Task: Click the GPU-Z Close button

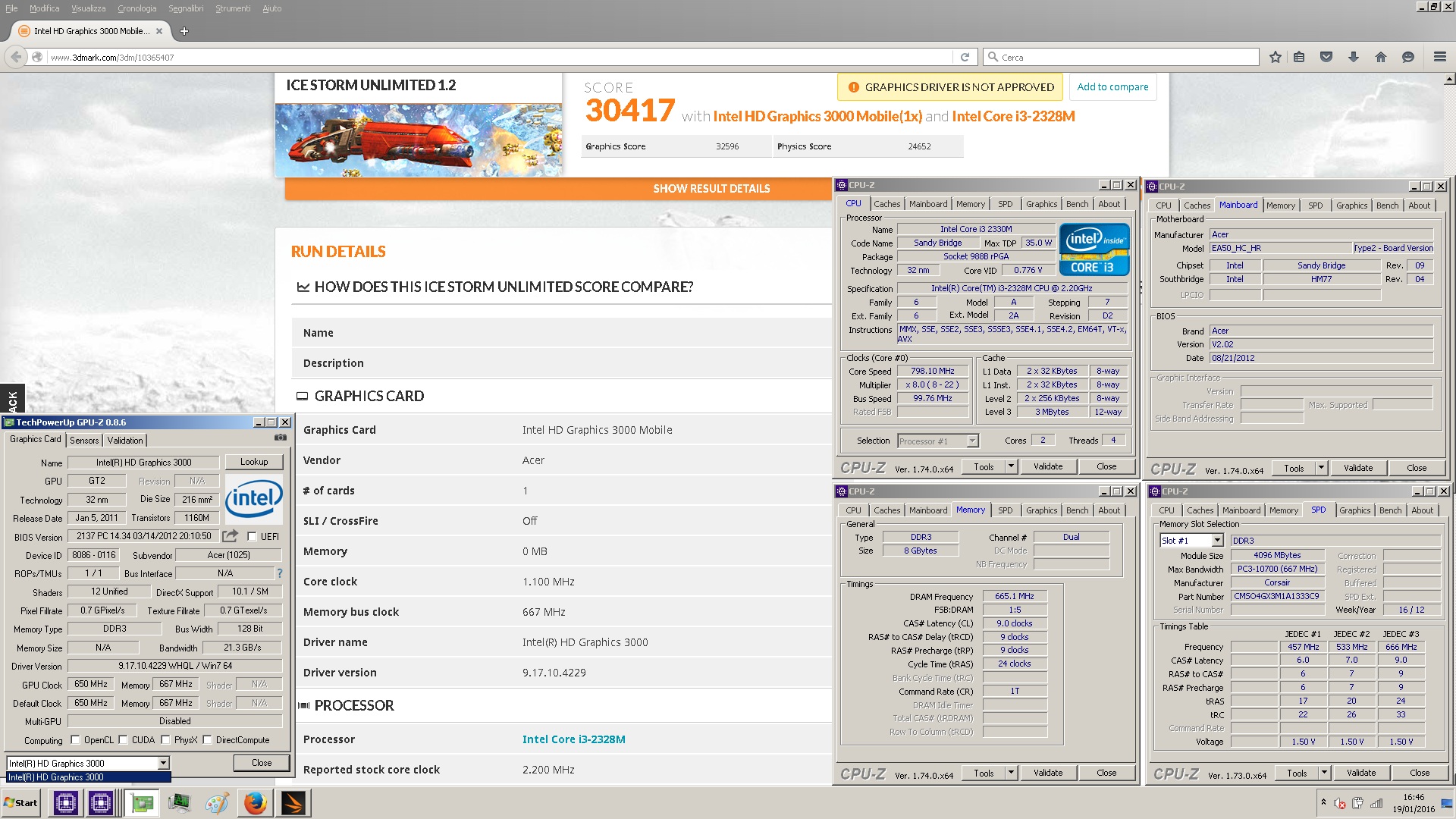Action: [x=262, y=763]
